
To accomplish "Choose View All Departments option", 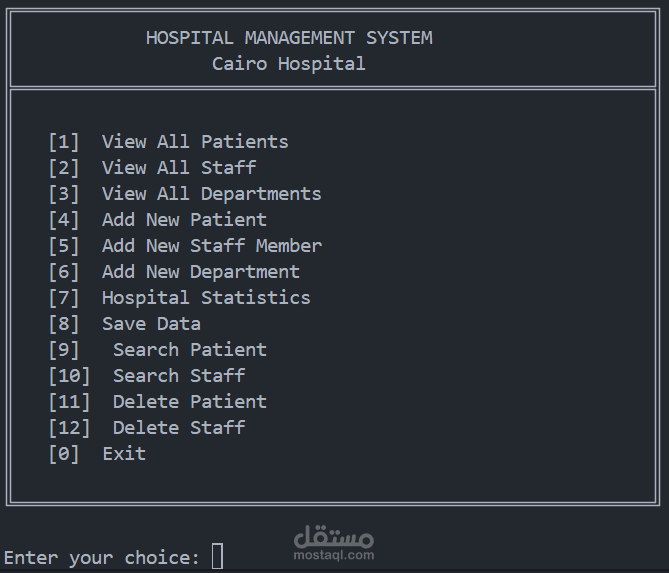I will tap(211, 194).
